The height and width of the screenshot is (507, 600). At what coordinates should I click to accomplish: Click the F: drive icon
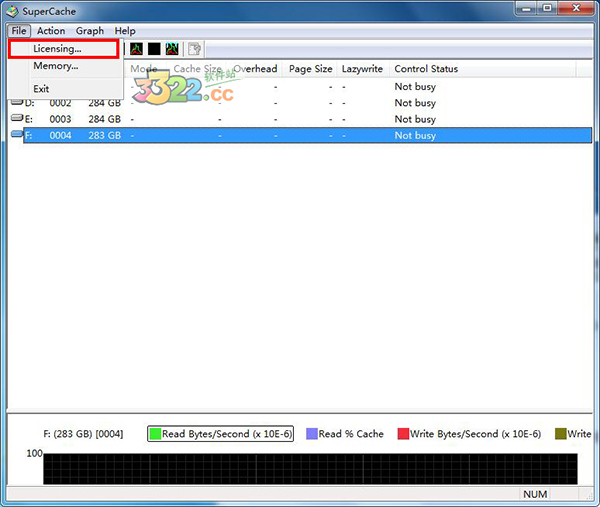[x=17, y=134]
